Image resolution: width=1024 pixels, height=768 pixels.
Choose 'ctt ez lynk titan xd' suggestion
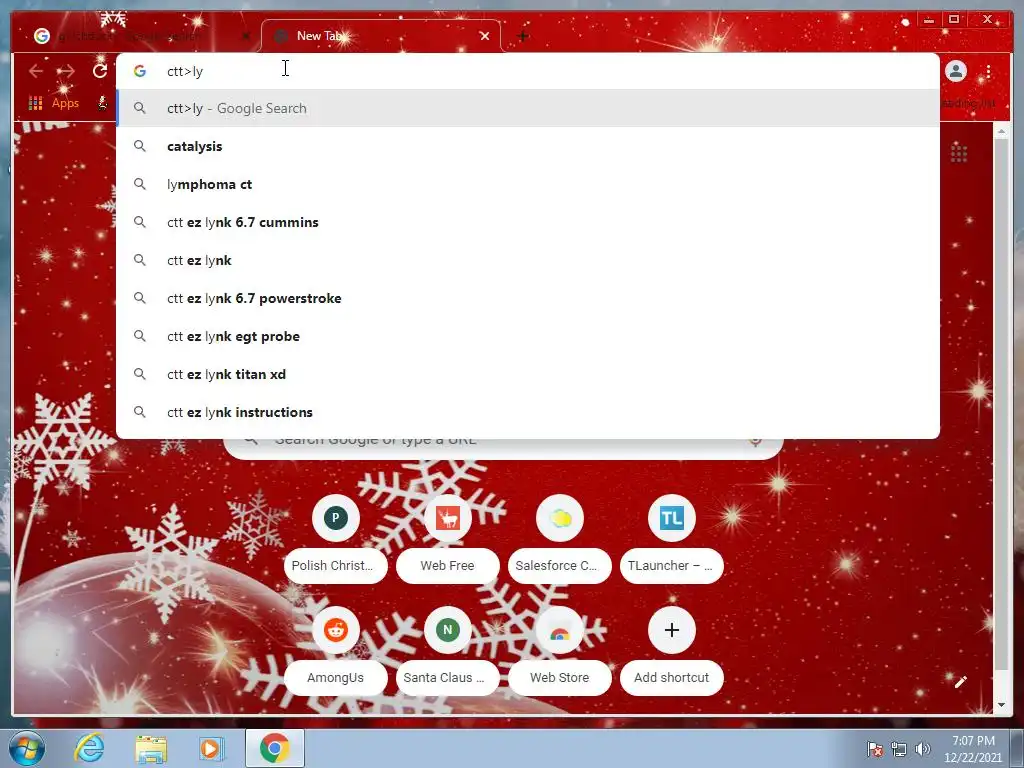pos(528,374)
